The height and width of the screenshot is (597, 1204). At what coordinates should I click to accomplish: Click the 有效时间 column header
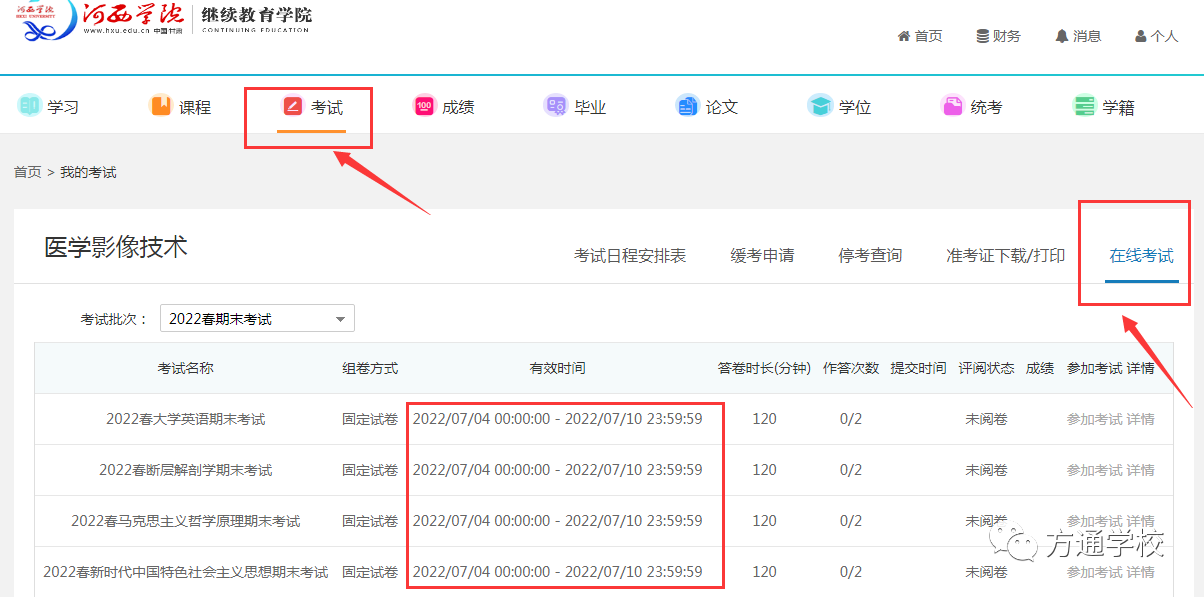tap(558, 368)
